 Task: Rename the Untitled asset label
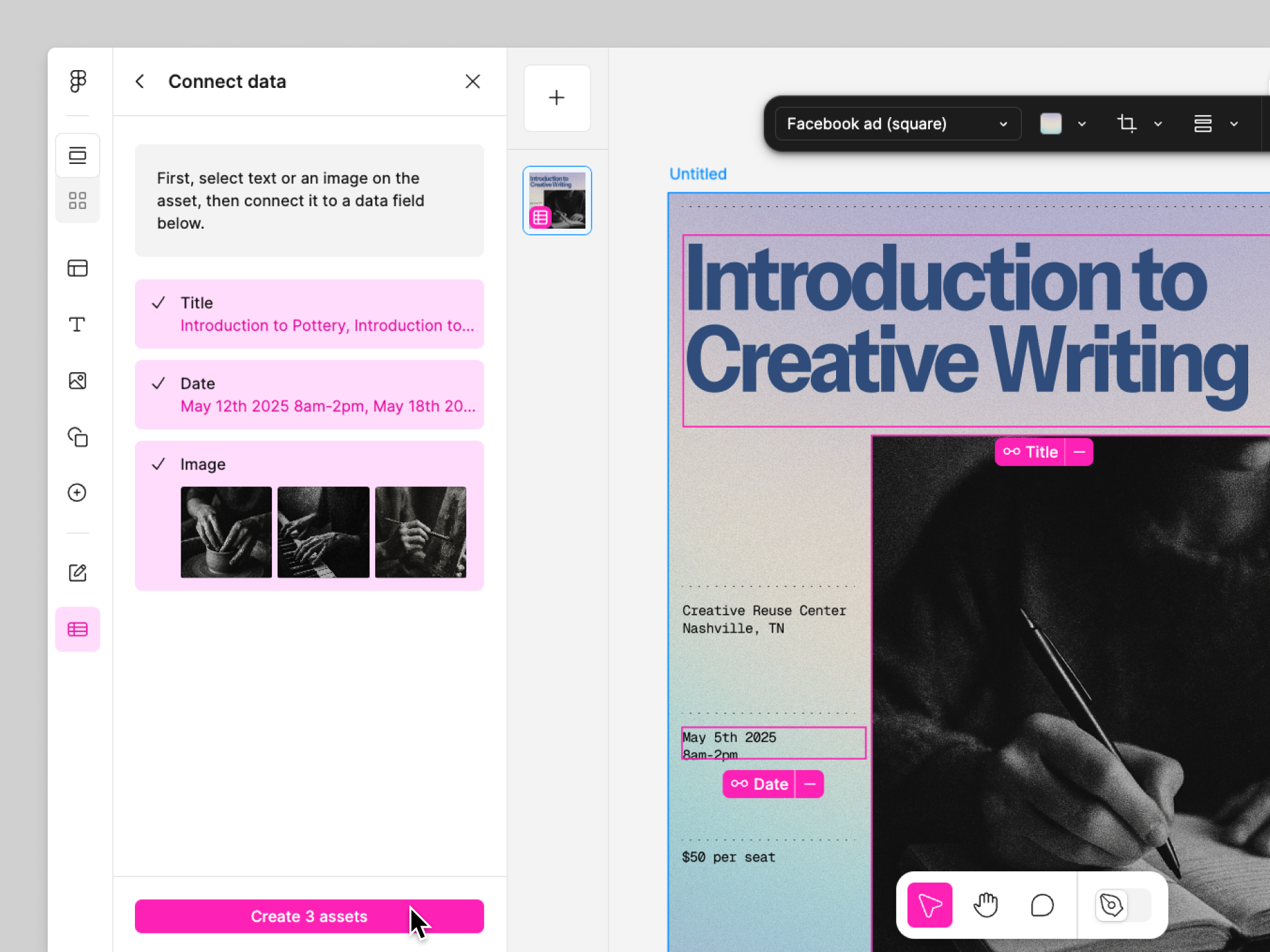pyautogui.click(x=697, y=173)
